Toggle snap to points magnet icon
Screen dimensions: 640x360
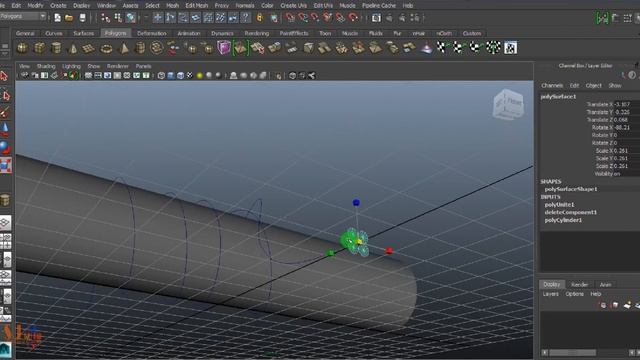tap(315, 18)
